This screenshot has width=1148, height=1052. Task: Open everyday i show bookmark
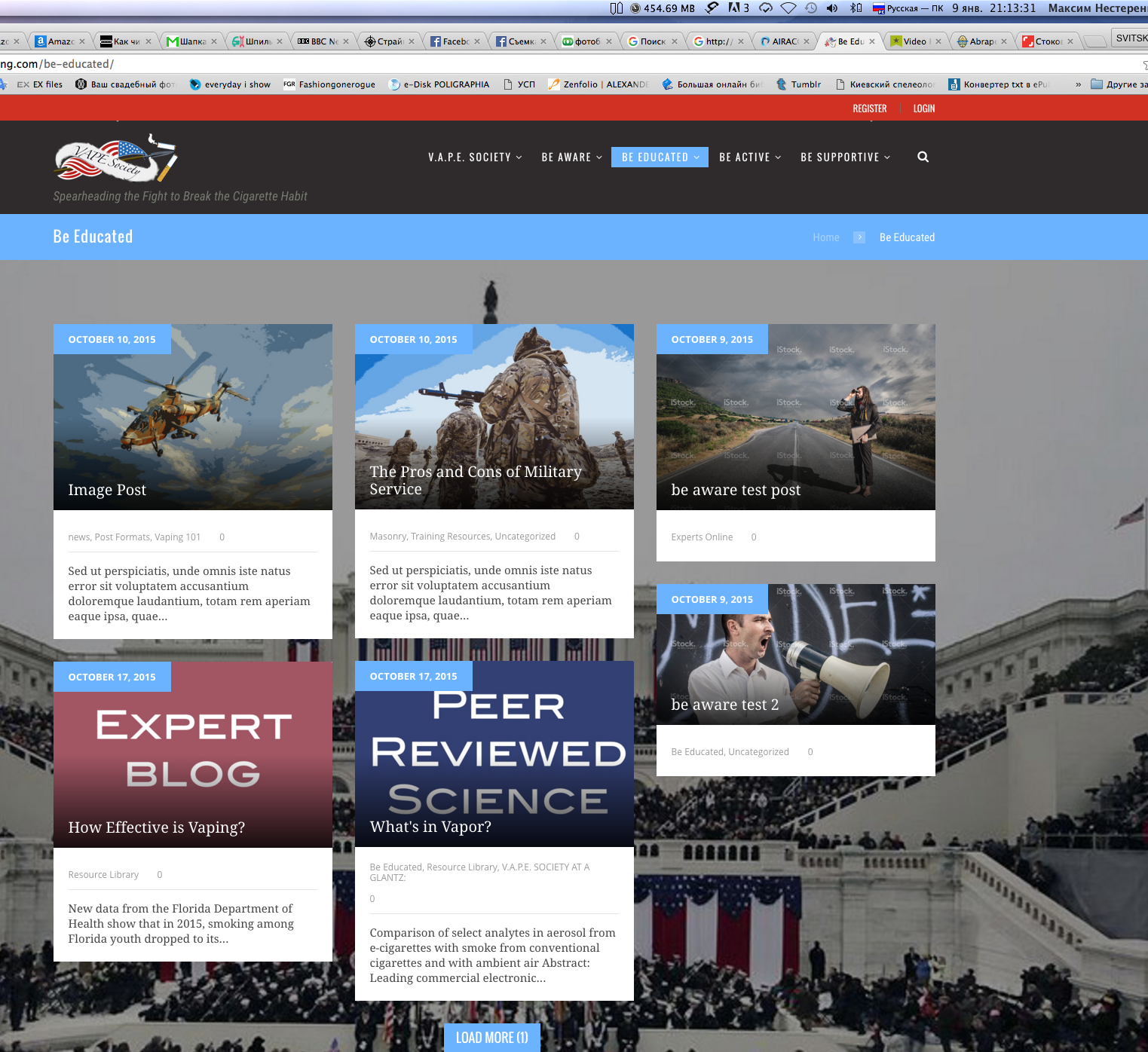click(230, 84)
